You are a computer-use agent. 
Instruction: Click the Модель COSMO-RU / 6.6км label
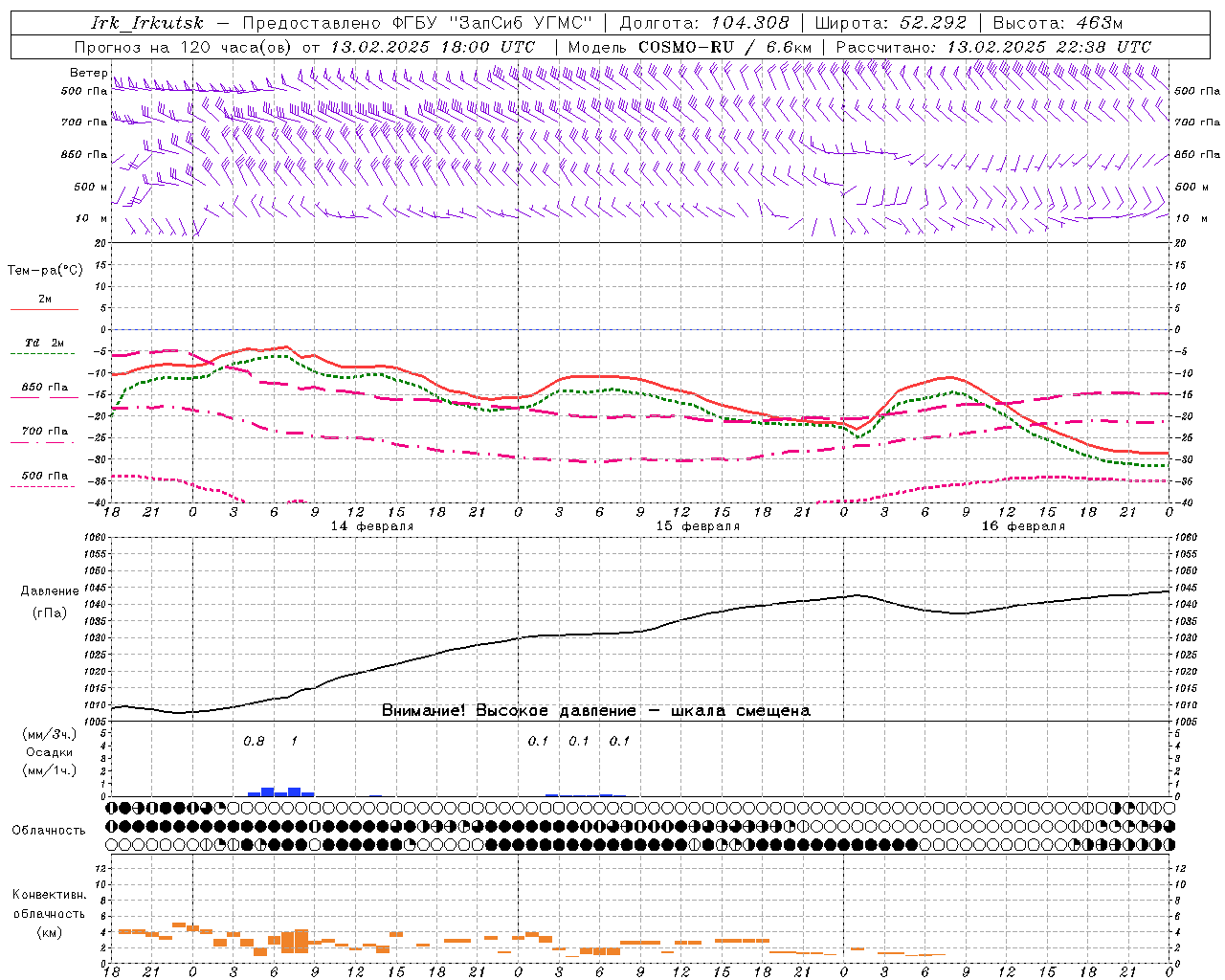point(689,47)
